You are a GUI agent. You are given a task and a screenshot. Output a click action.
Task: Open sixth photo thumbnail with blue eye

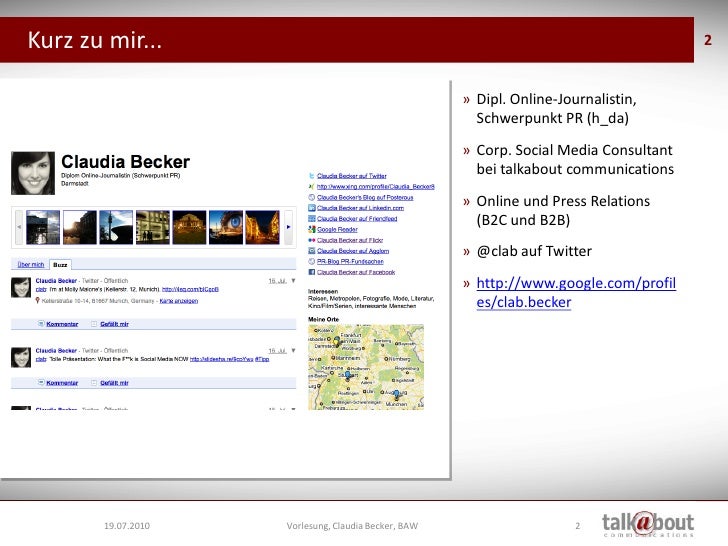click(226, 227)
